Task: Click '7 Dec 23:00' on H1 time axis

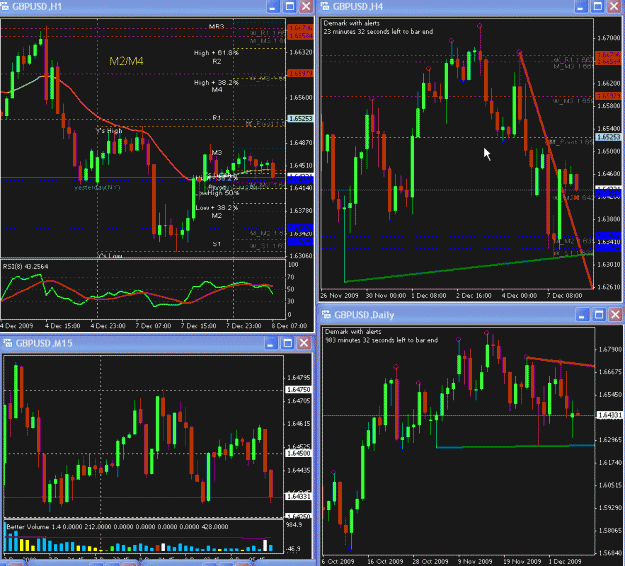Action: click(244, 326)
